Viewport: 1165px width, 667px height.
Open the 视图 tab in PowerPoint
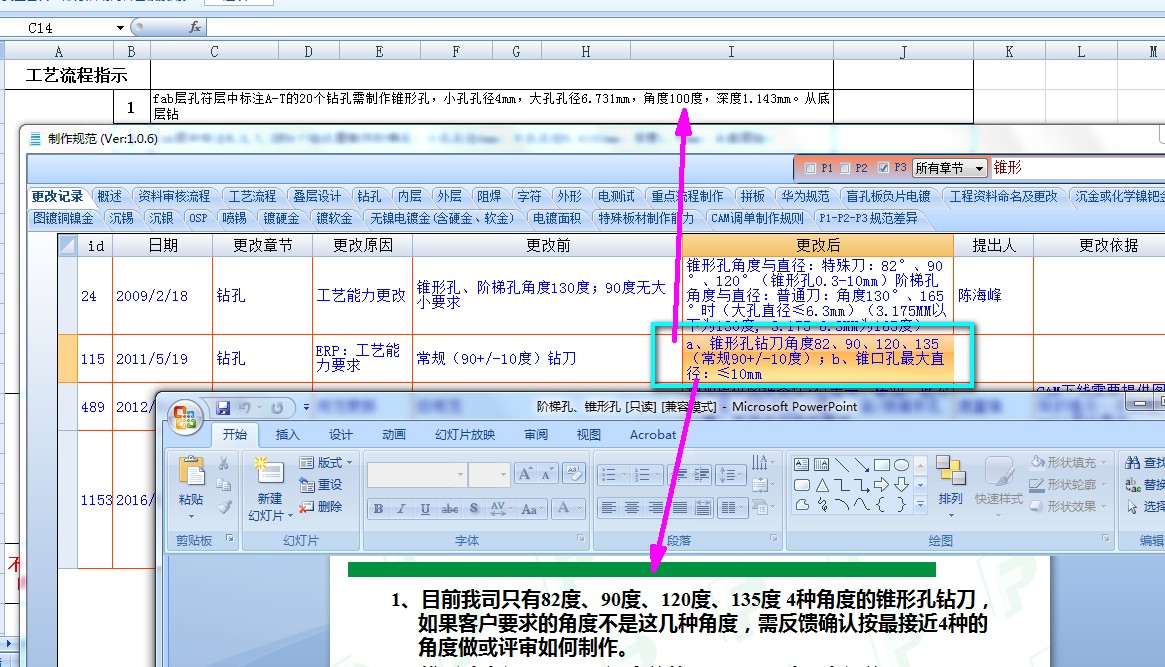pyautogui.click(x=588, y=435)
